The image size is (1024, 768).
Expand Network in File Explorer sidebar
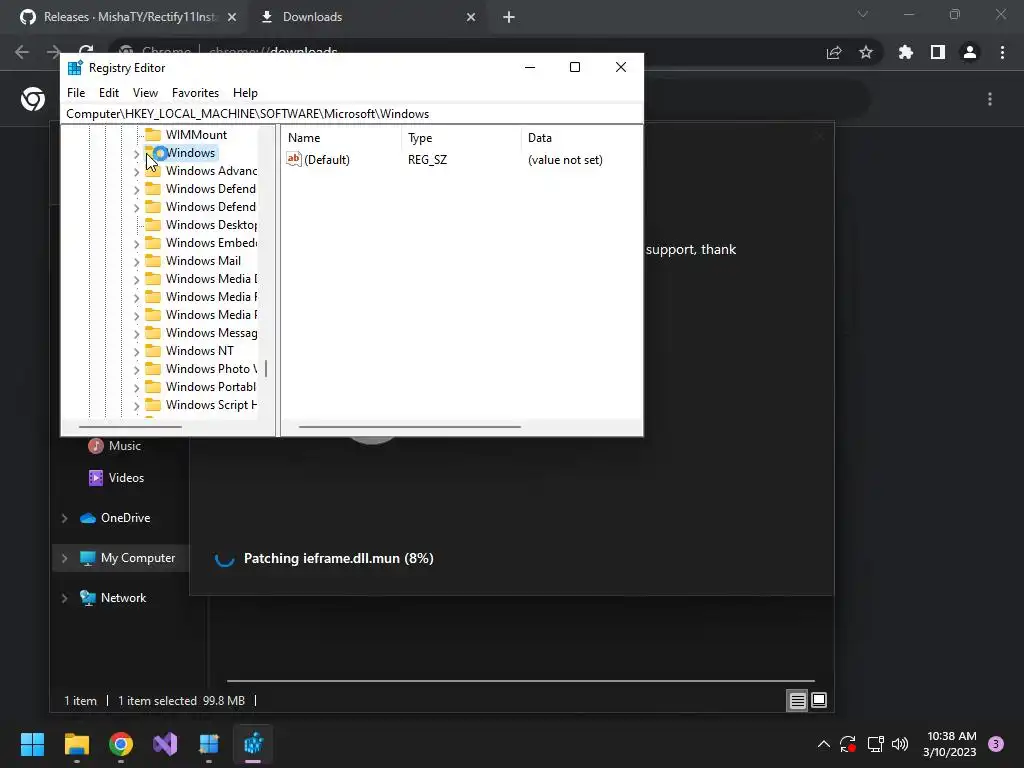tap(65, 598)
